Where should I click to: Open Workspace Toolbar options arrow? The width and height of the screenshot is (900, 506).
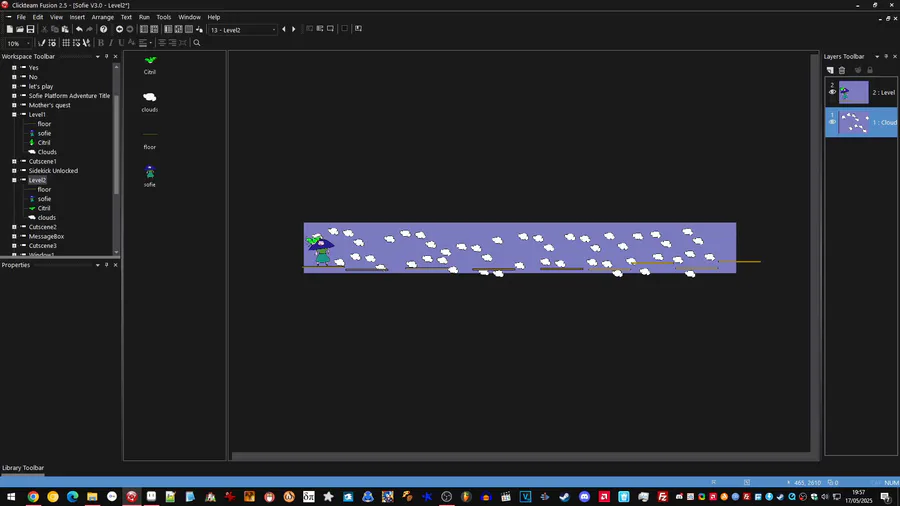tap(98, 56)
